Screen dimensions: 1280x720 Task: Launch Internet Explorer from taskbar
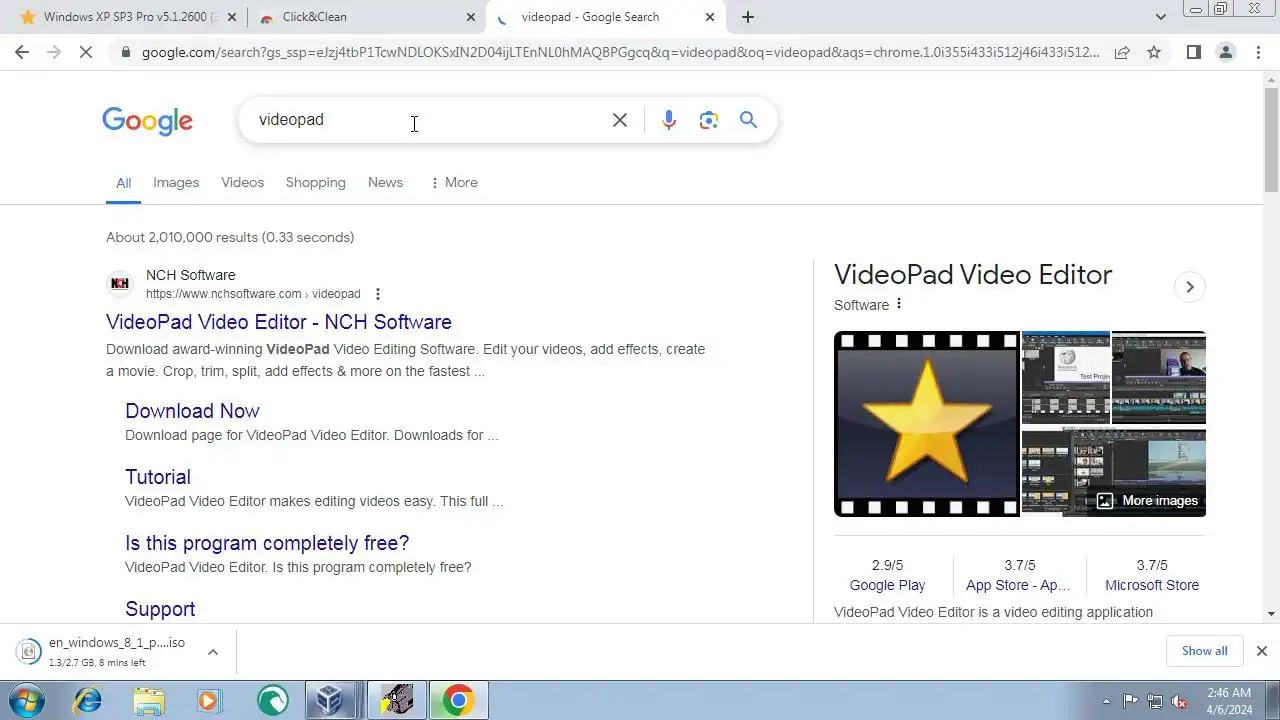pyautogui.click(x=88, y=701)
